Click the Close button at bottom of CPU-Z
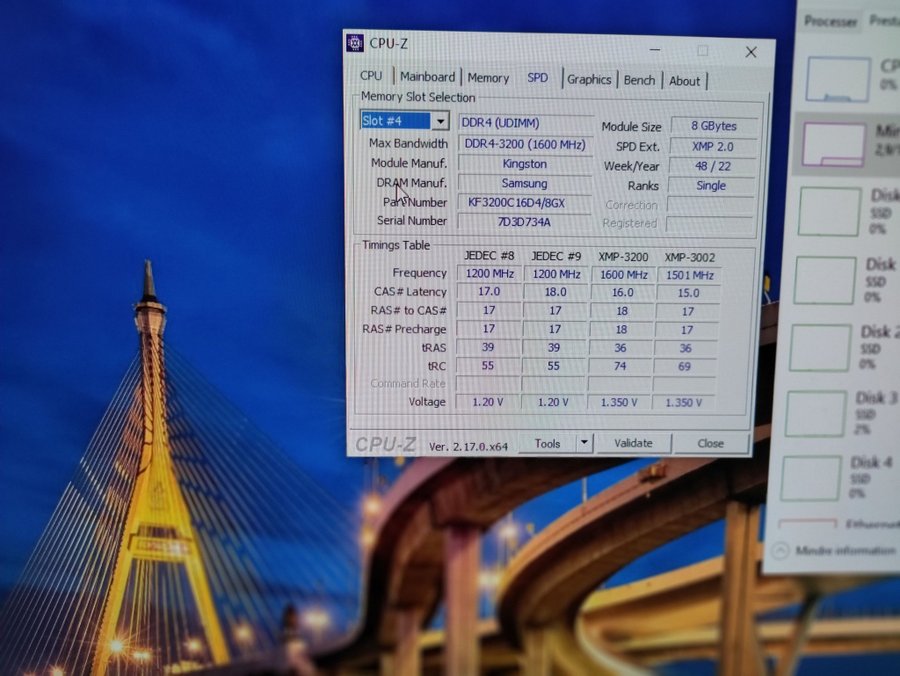 pyautogui.click(x=711, y=443)
